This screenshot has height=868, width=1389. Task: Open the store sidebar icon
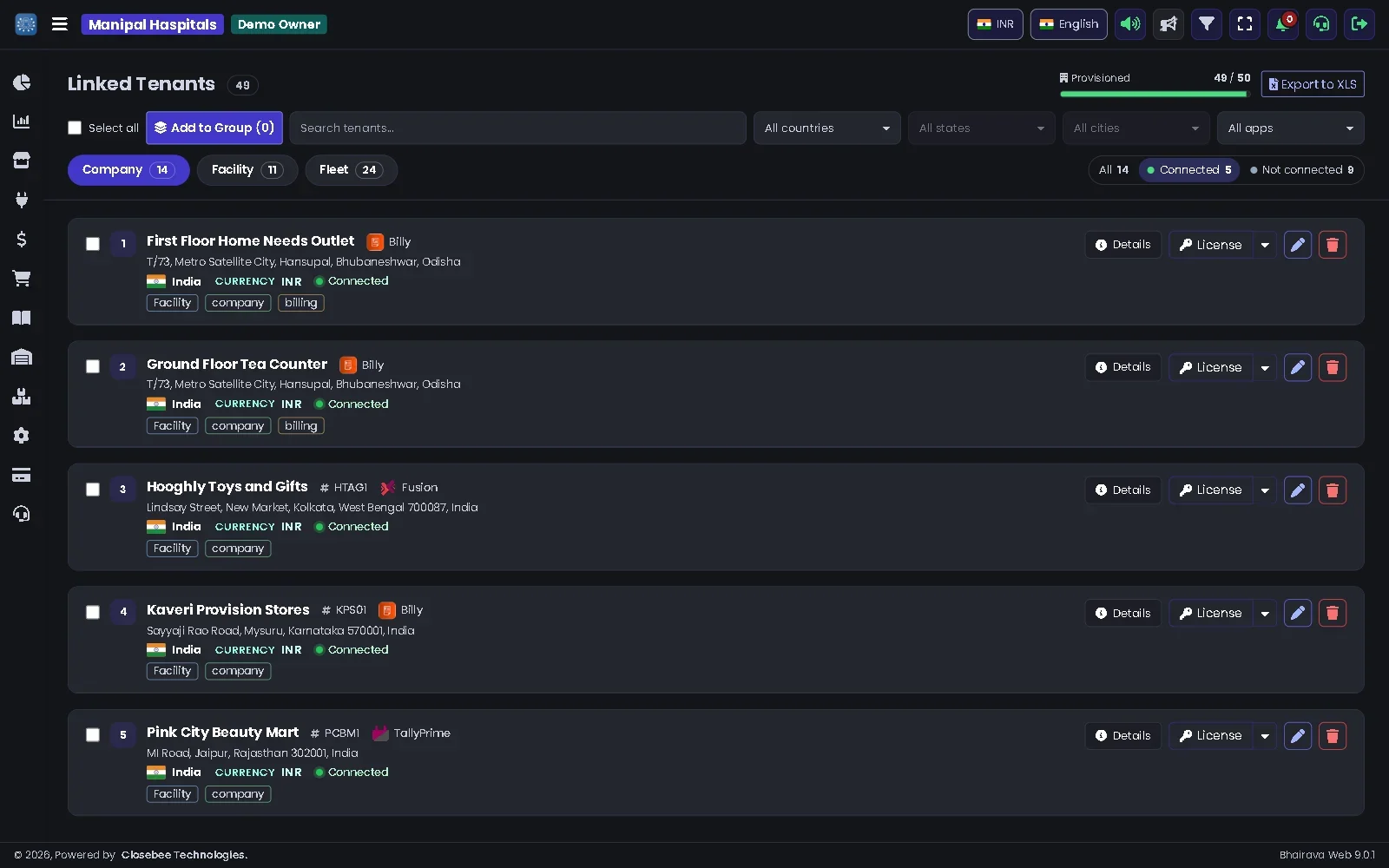pos(22,161)
